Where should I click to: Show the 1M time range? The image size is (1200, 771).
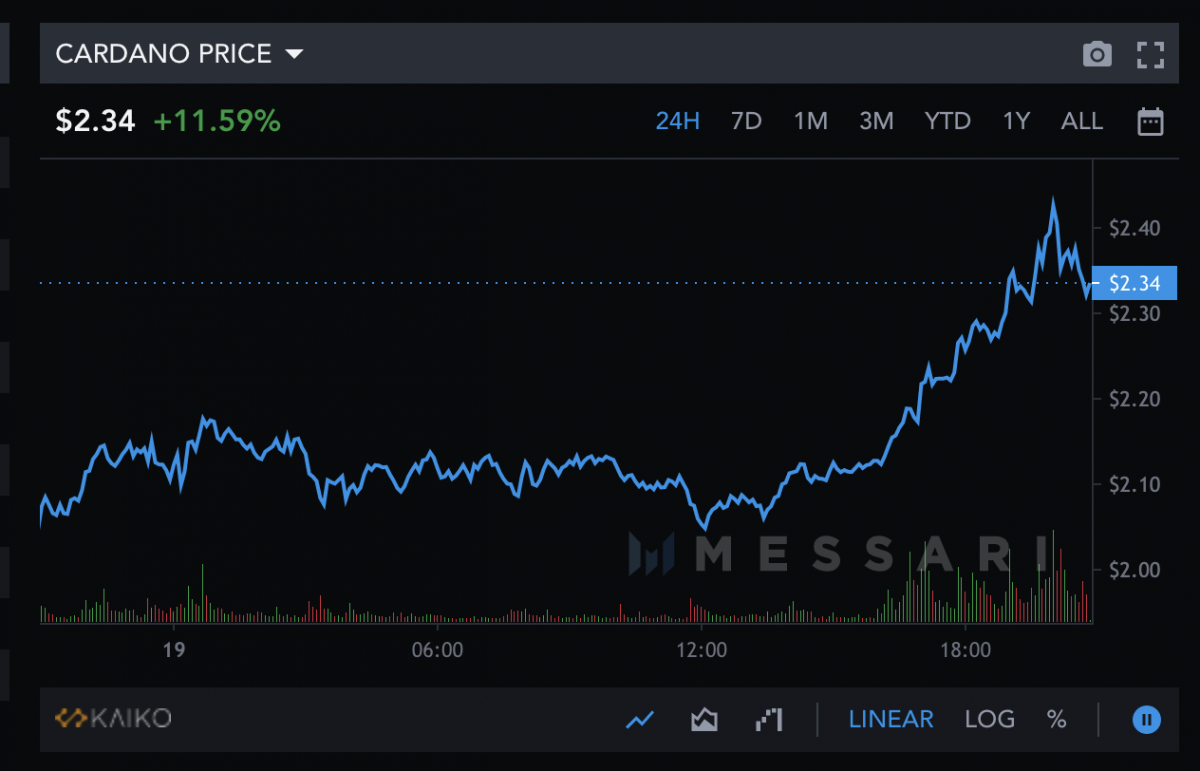click(810, 122)
